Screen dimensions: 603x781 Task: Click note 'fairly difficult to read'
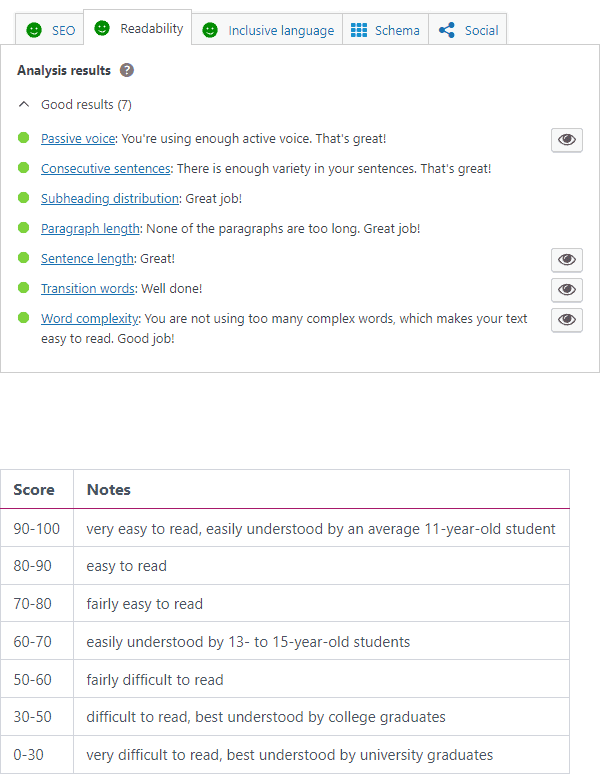(155, 680)
